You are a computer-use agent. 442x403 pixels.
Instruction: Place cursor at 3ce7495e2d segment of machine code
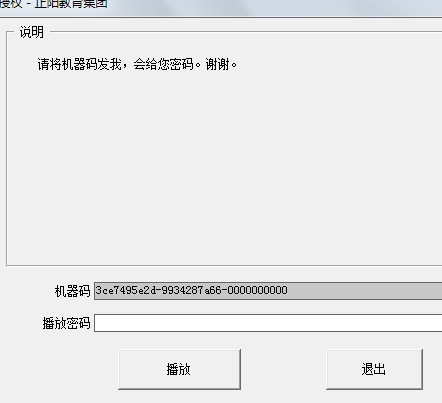coord(126,290)
